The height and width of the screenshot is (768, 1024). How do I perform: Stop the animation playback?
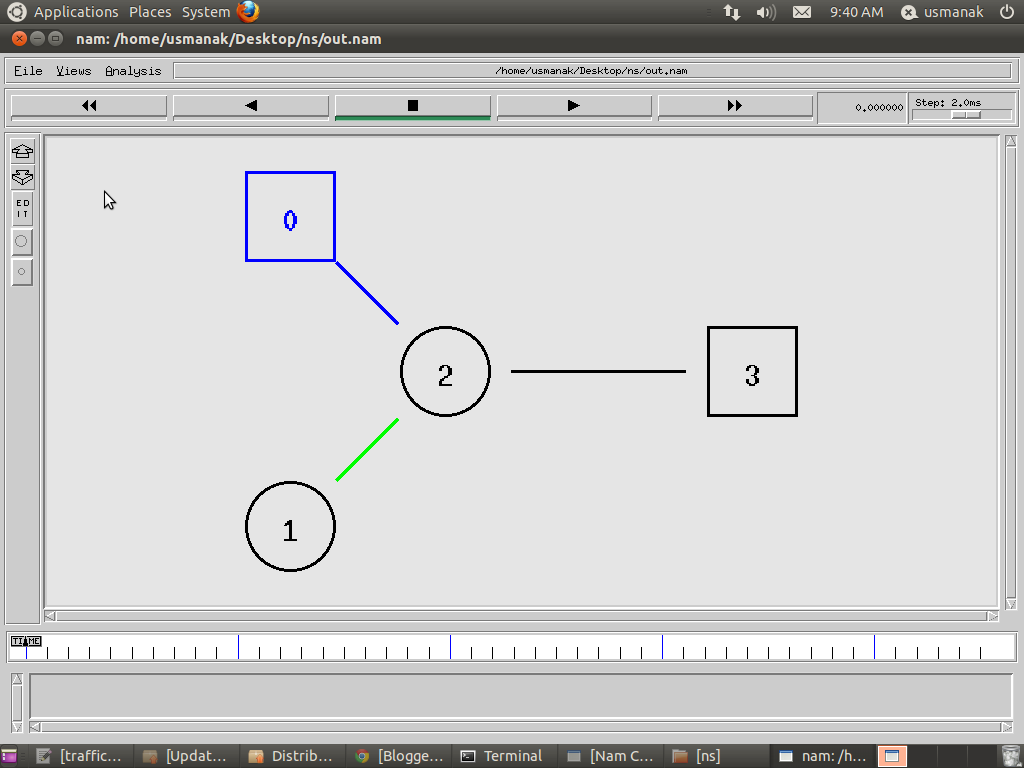(x=412, y=104)
